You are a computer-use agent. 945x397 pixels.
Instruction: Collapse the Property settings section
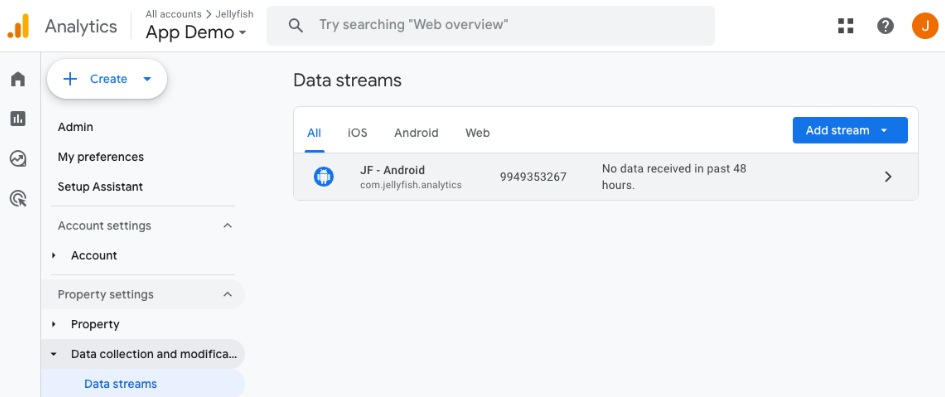coord(227,295)
